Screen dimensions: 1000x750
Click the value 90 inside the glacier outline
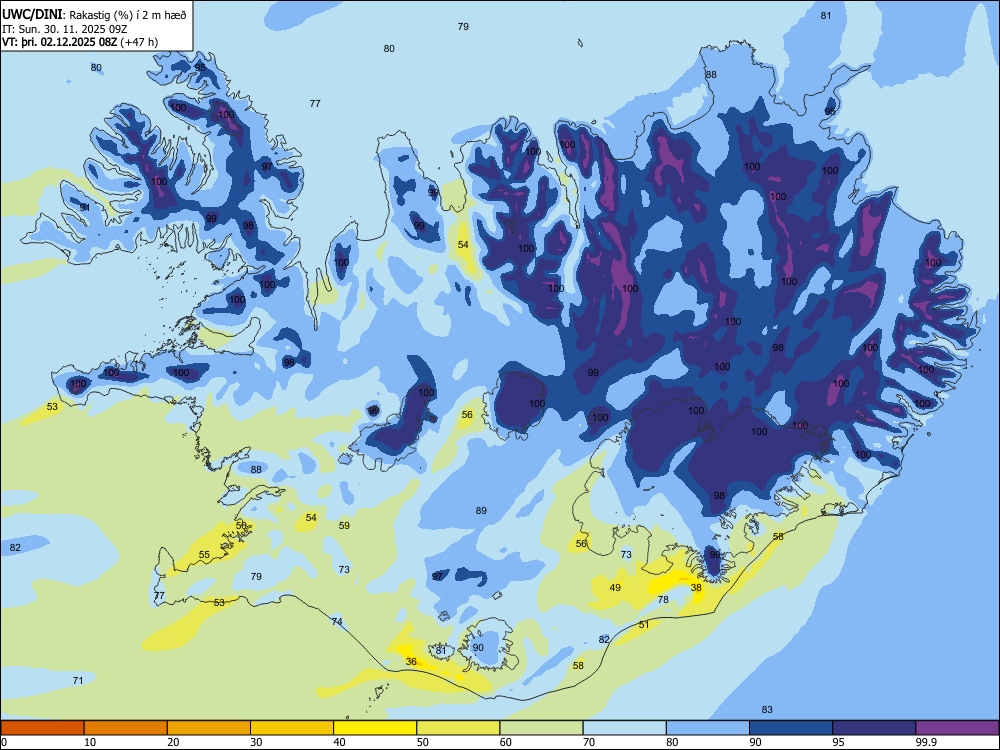point(478,647)
